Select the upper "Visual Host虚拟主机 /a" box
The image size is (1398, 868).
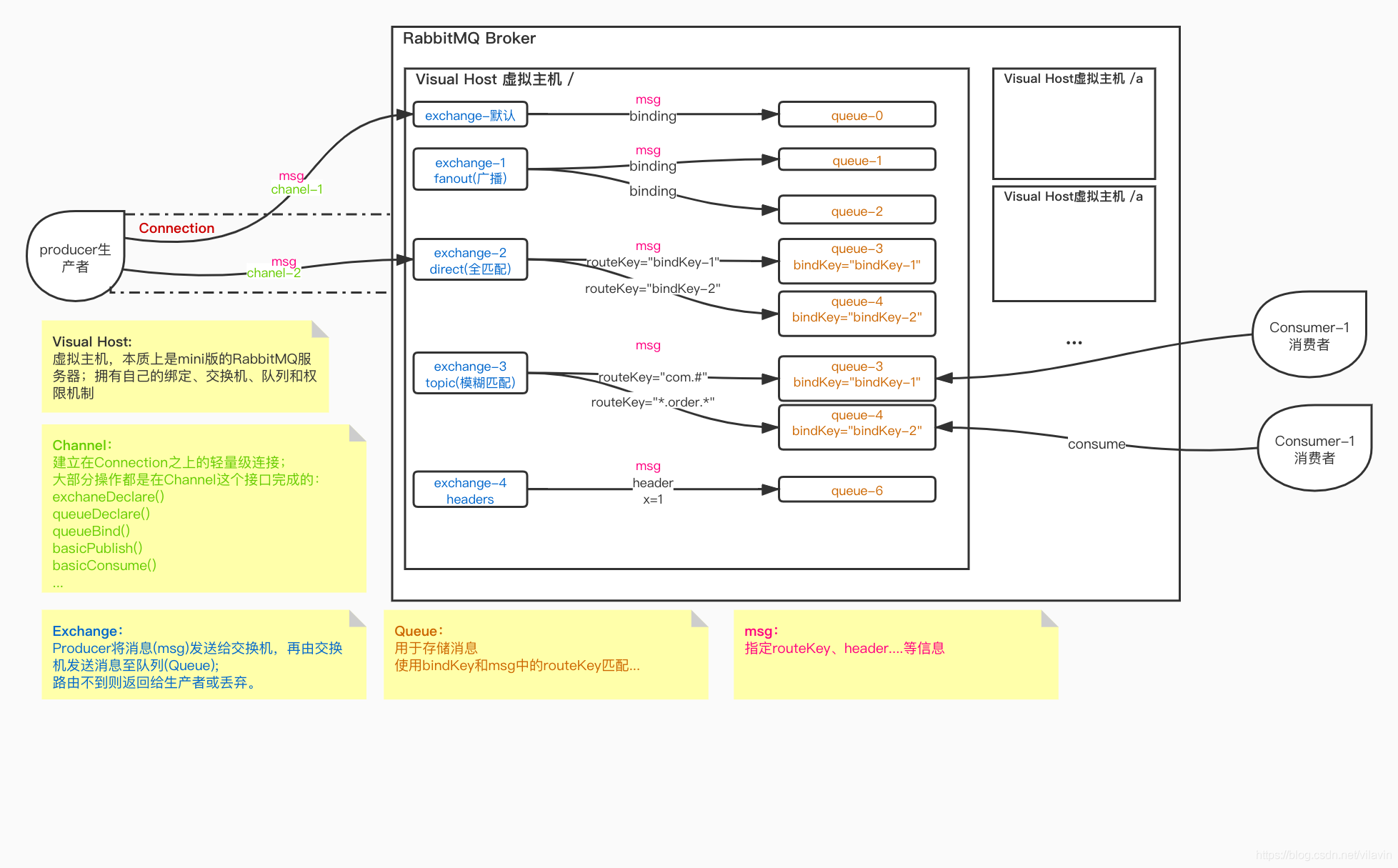pyautogui.click(x=1074, y=124)
